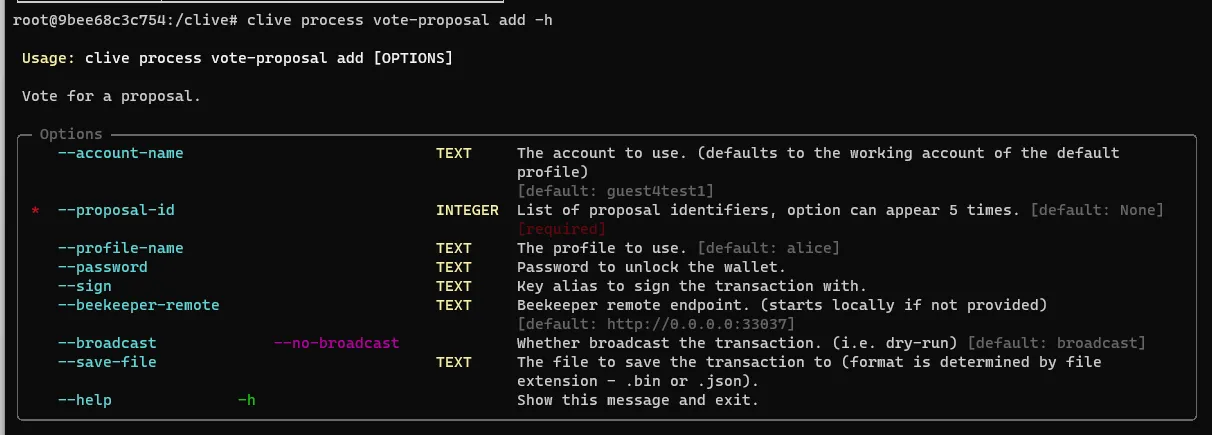Image resolution: width=1212 pixels, height=435 pixels.
Task: Click the Options section header
Action: pos(71,134)
